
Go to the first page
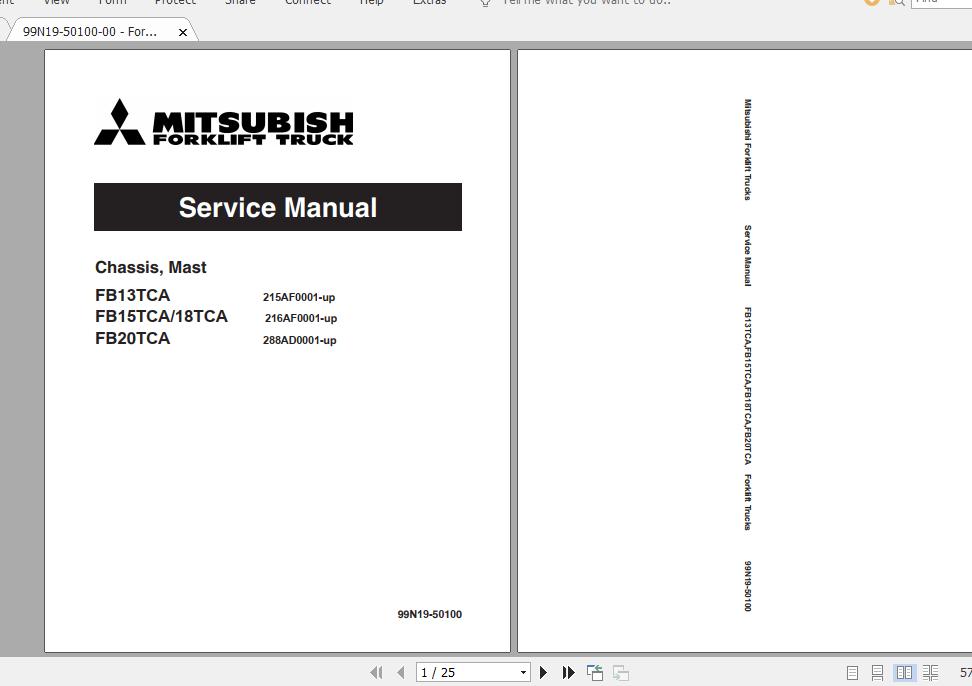coord(377,672)
